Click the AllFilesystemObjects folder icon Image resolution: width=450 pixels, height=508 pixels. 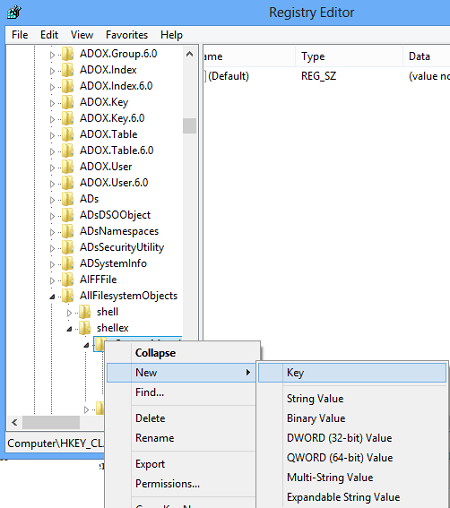pos(68,296)
